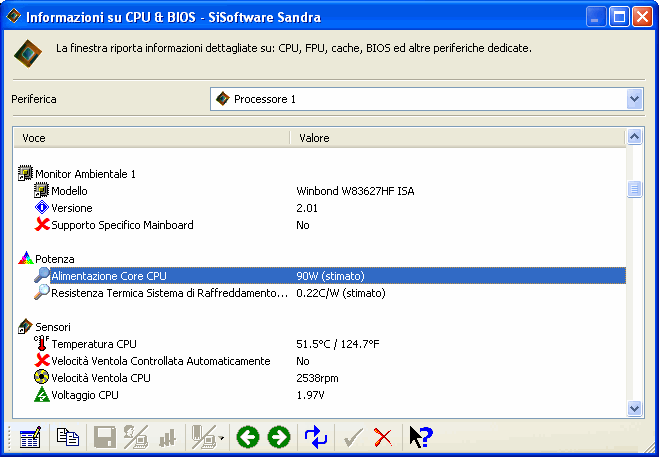Screen dimensions: 659x457
Task: Click the Versione blue info icon
Action: [42, 207]
